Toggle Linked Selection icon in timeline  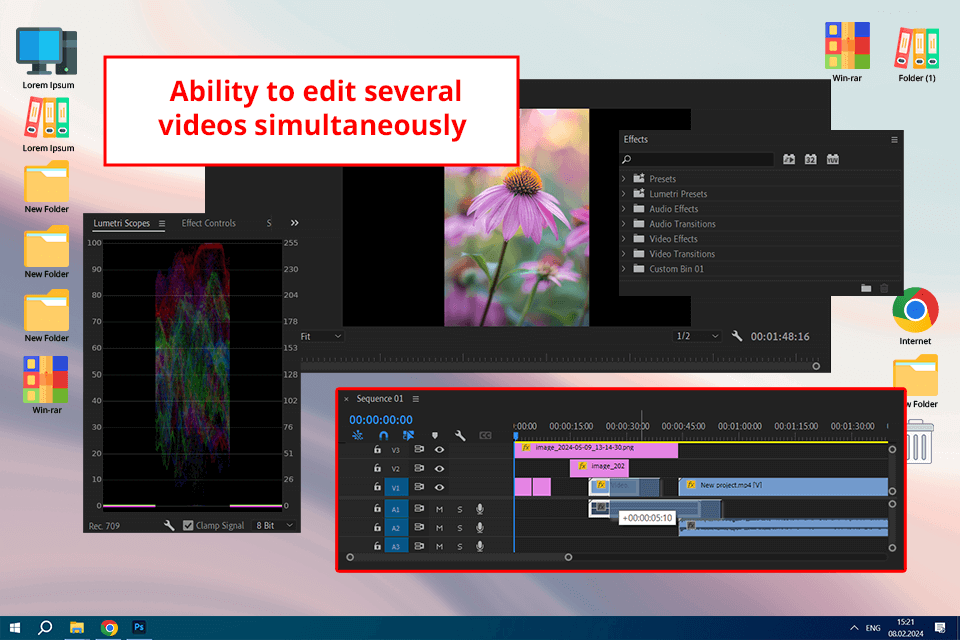(x=408, y=435)
